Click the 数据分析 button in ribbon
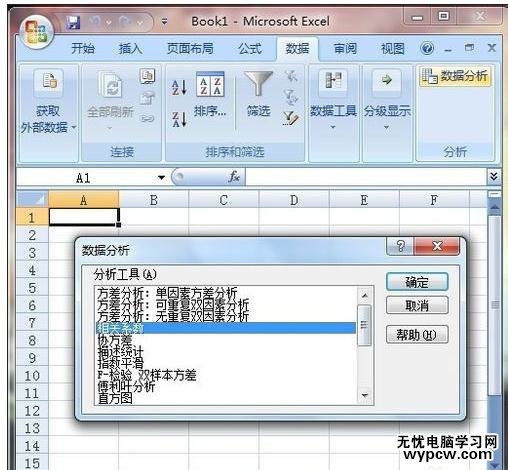Screen dimensions: 508x470 (x=455, y=76)
